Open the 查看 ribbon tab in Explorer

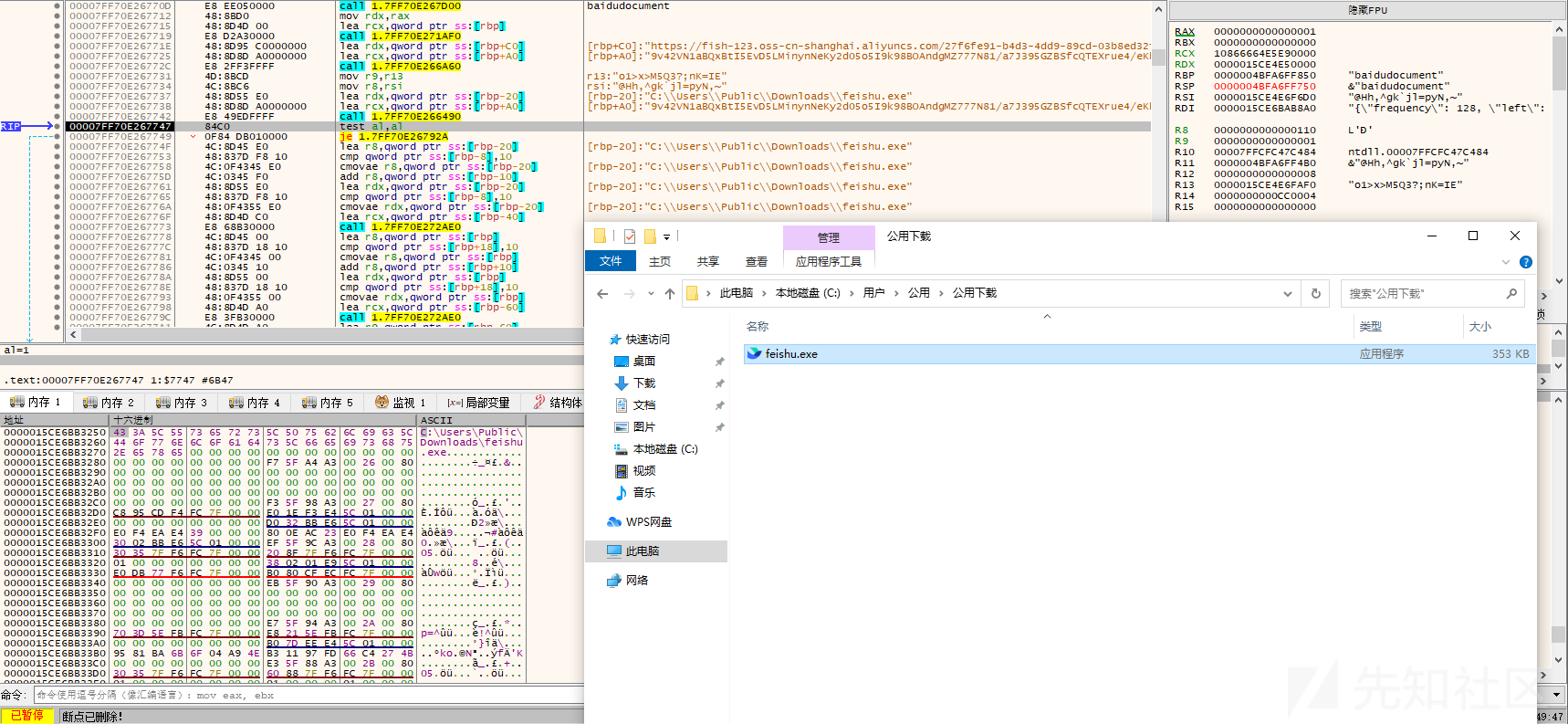point(757,261)
